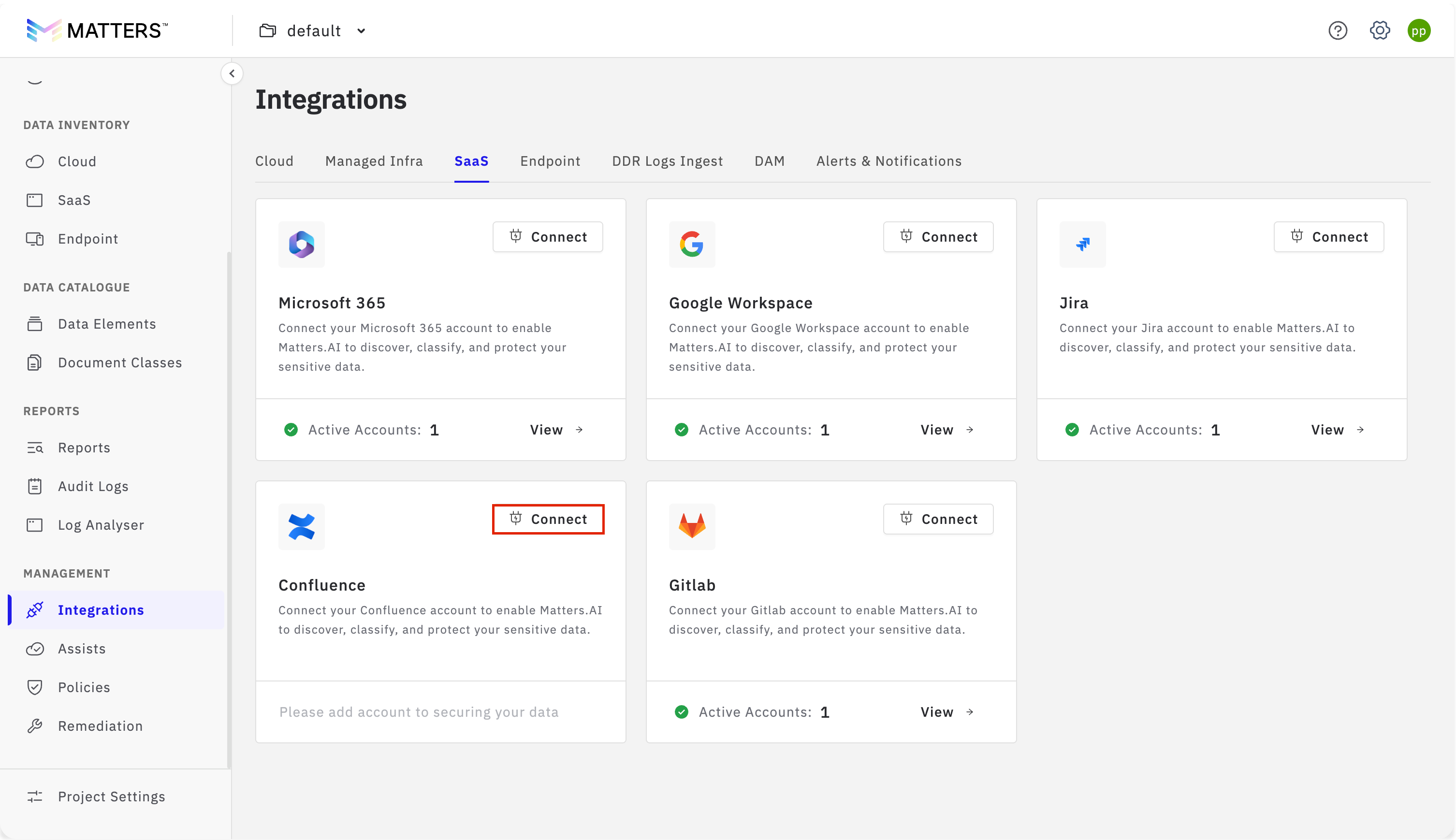1456x840 pixels.
Task: Switch to the Endpoint tab
Action: click(550, 161)
